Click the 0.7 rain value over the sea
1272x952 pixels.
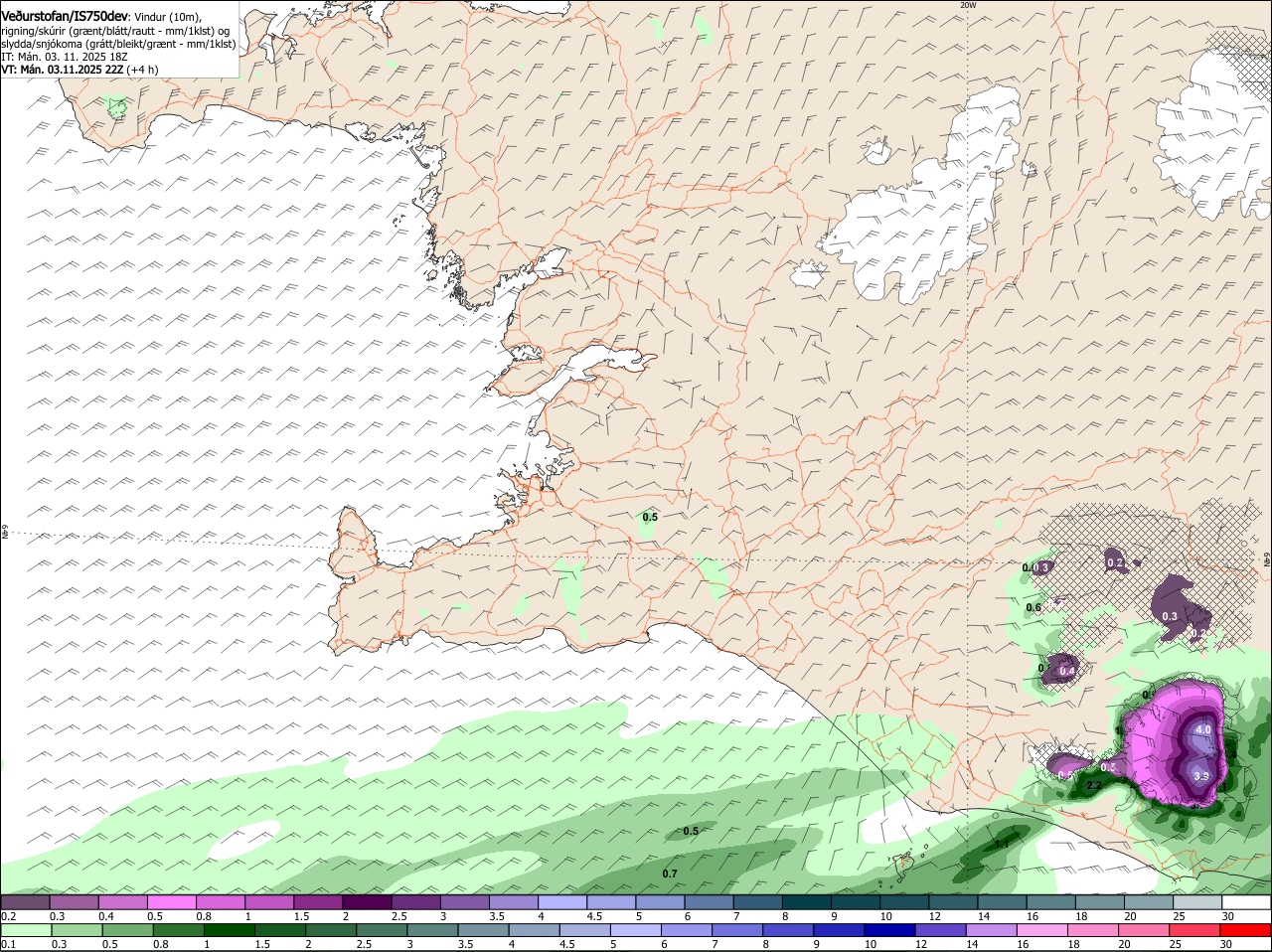click(x=670, y=873)
